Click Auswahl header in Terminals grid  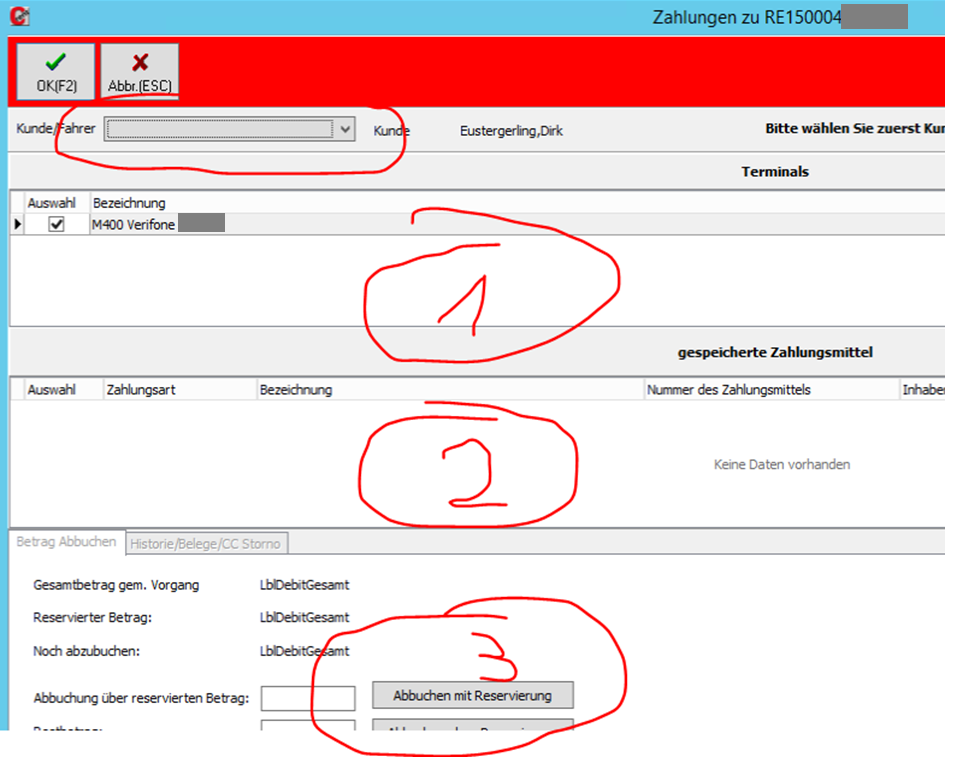pyautogui.click(x=50, y=203)
